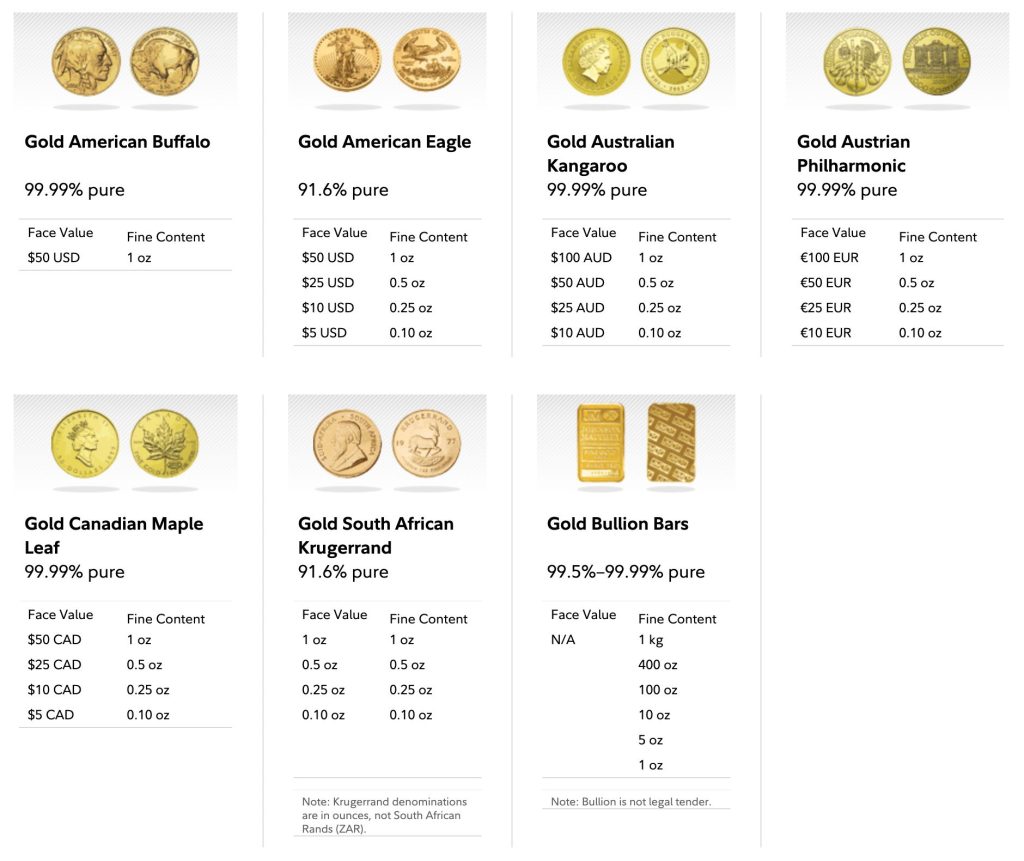Select the Lady Liberty American Eagle coin
This screenshot has height=861, width=1024.
click(x=347, y=60)
